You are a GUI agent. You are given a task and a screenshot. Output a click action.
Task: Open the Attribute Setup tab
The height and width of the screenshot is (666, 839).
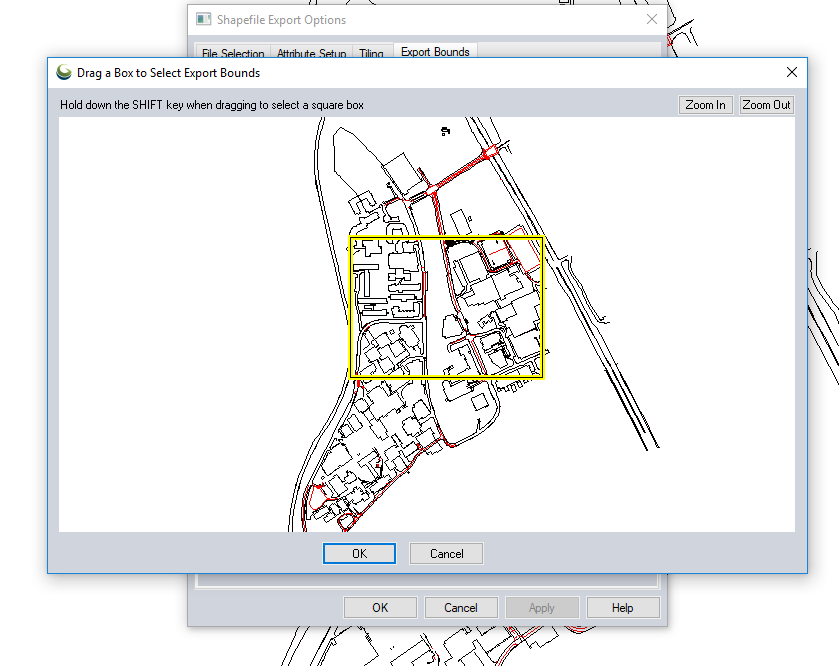312,54
